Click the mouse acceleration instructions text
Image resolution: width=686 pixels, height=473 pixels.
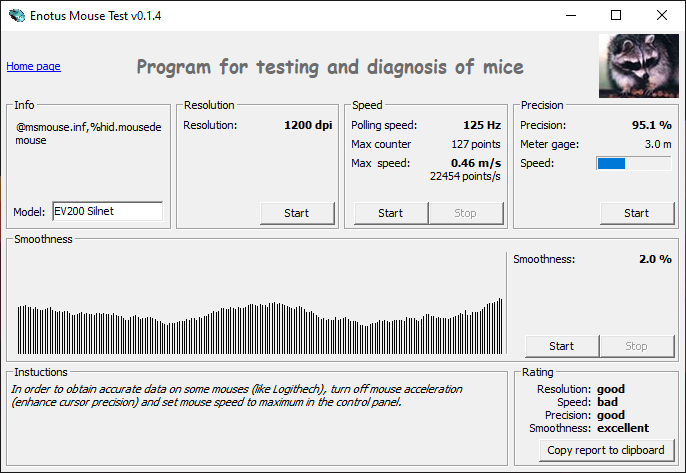pyautogui.click(x=237, y=396)
